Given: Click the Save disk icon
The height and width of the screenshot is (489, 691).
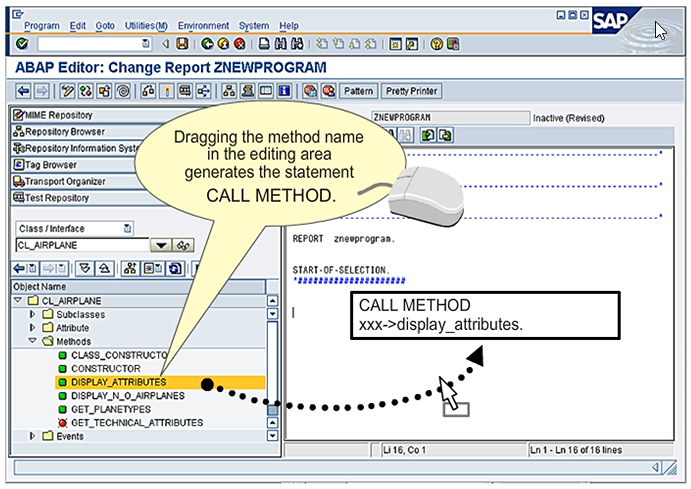Looking at the screenshot, I should point(181,44).
